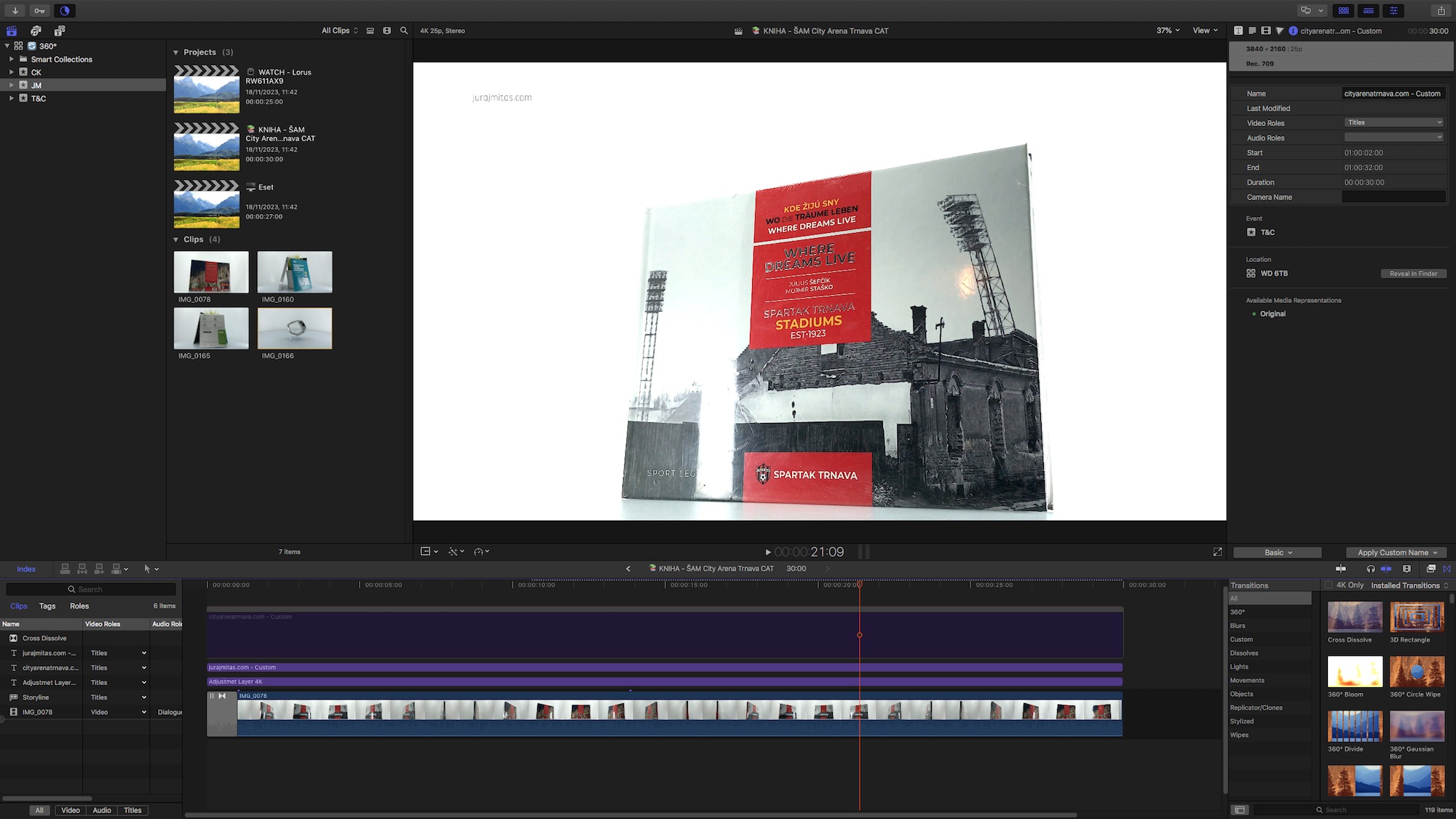This screenshot has height=819, width=1456.
Task: Collapse the 360° library disclosure triangle
Action: click(7, 46)
